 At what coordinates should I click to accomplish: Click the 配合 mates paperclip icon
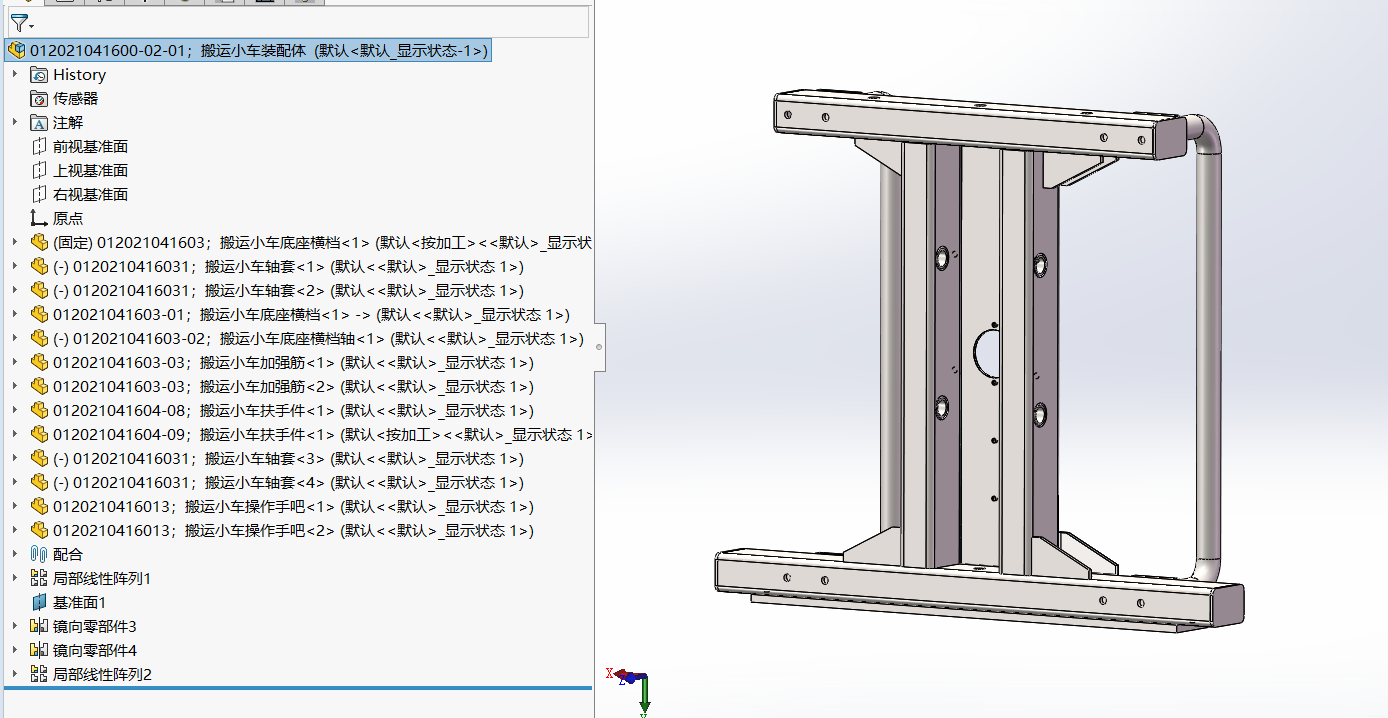pos(39,555)
